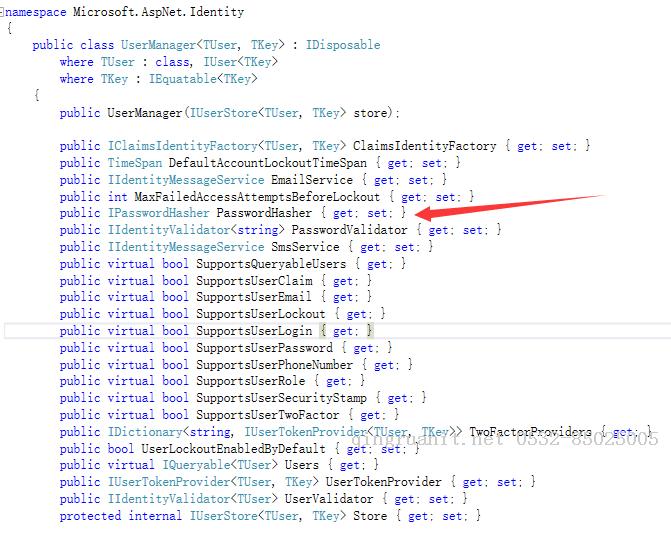Screen dimensions: 671x535
Task: Click the ClaimsIdentityFactory property name
Action: (x=425, y=146)
